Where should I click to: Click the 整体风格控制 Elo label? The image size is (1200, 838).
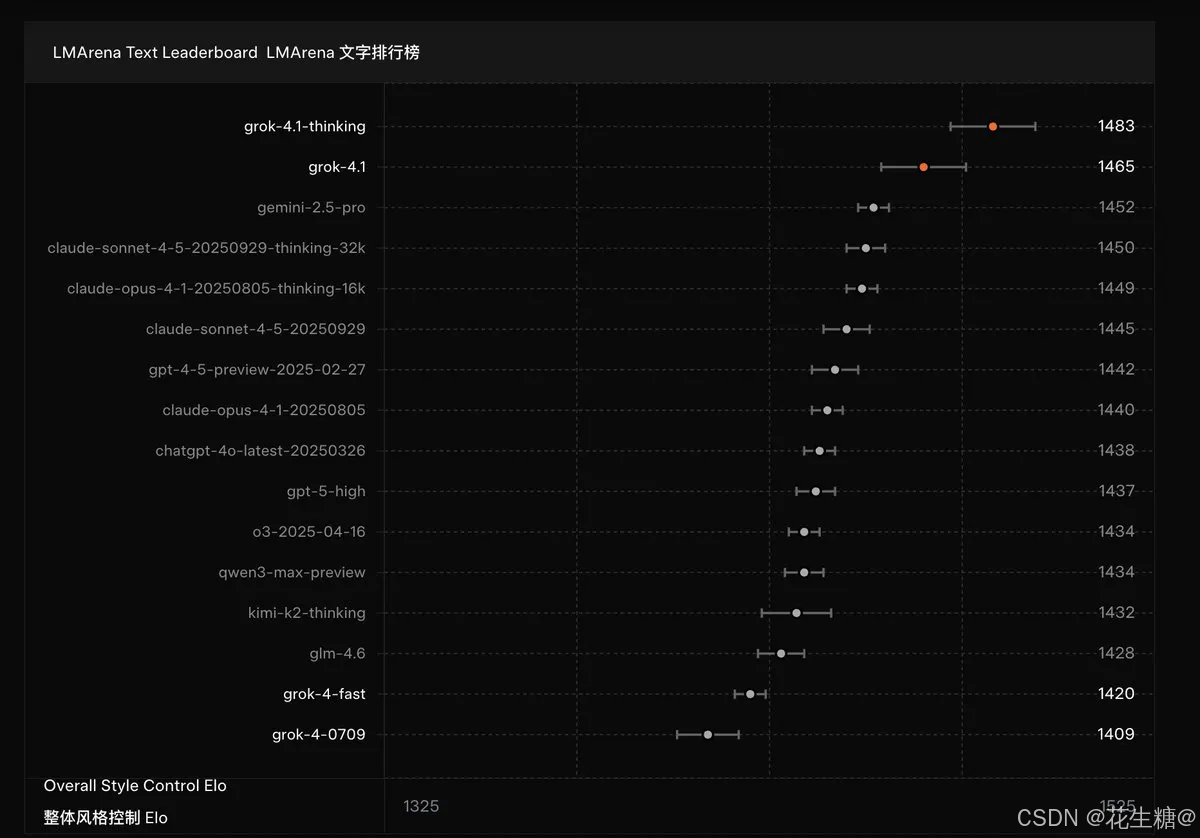(x=106, y=818)
